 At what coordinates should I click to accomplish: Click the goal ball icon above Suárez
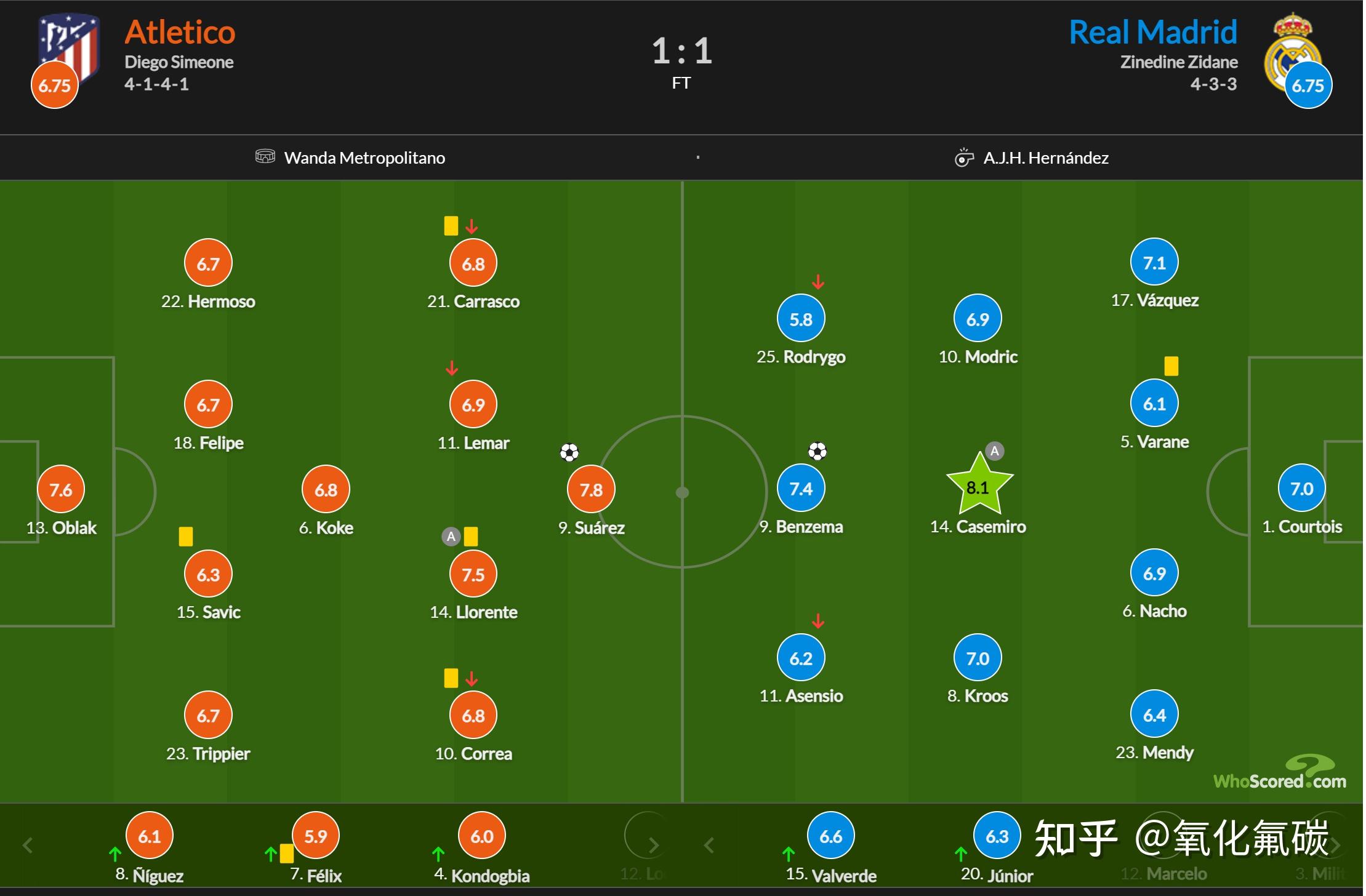point(569,453)
